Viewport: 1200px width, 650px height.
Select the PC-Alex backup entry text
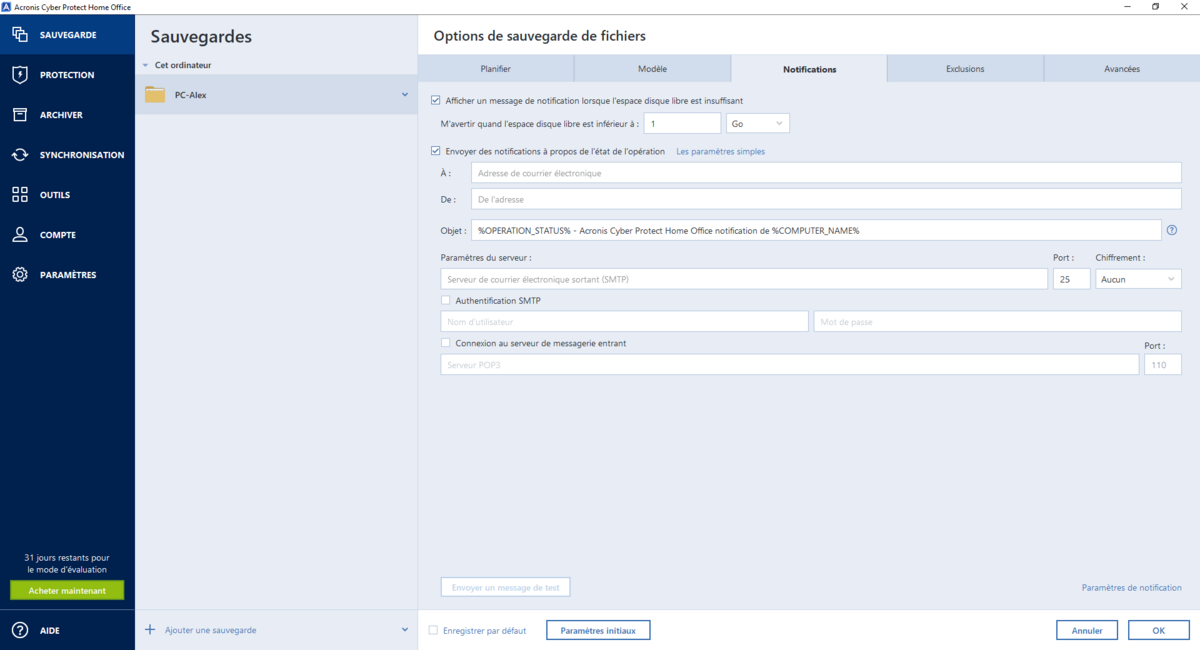190,95
